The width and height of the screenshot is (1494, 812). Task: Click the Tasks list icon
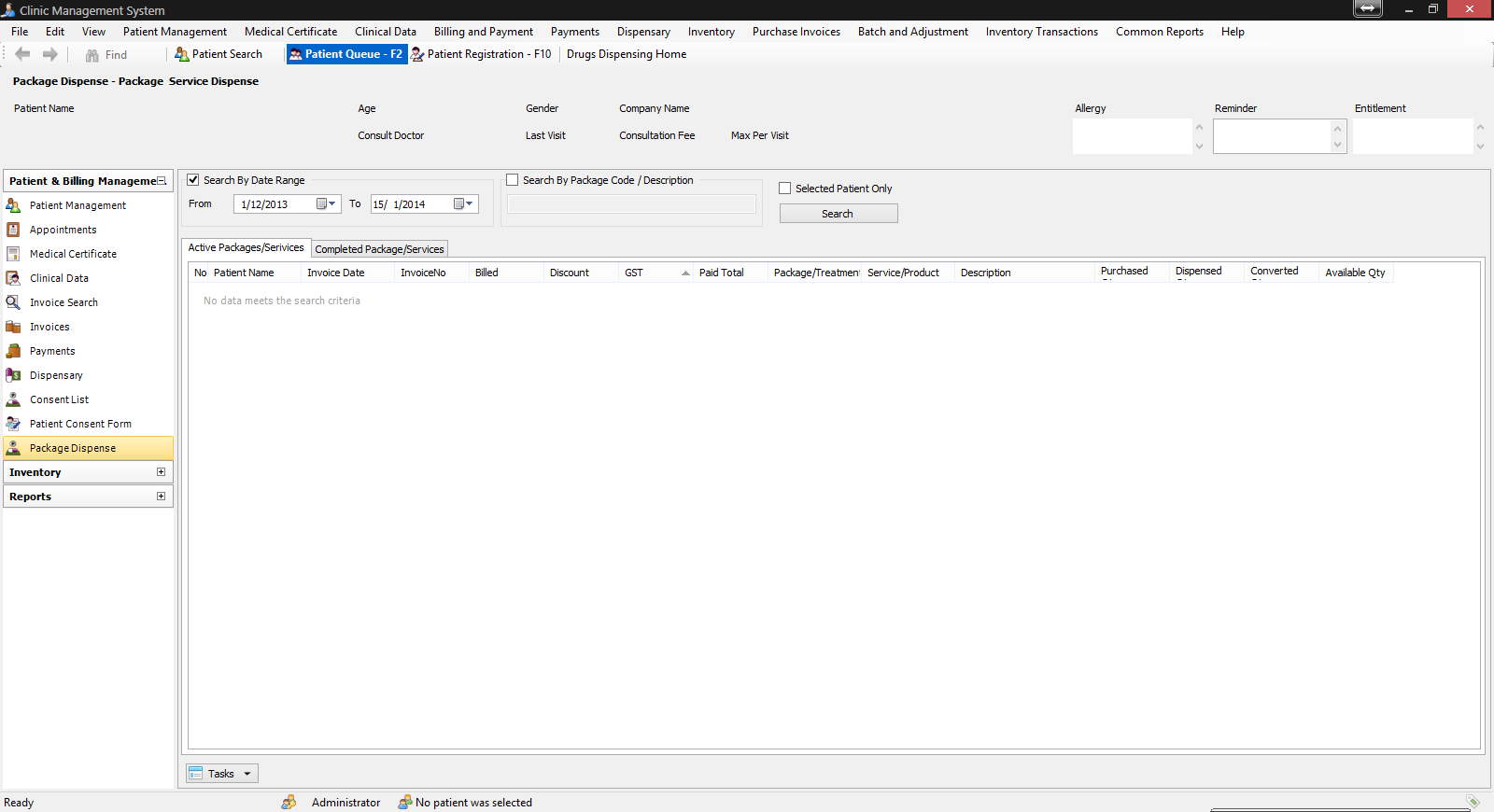[x=195, y=774]
